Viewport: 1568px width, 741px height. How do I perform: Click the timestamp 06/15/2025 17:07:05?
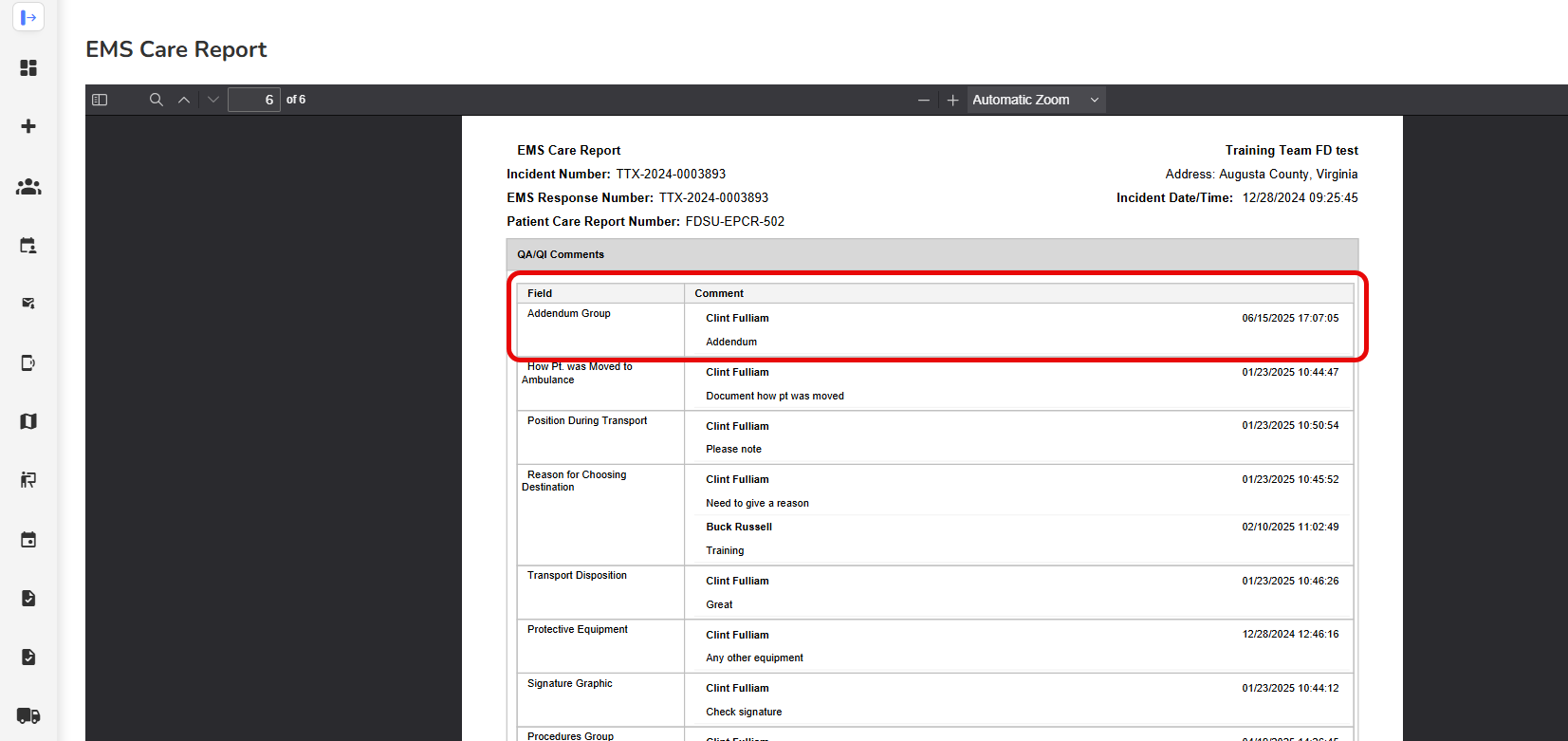pyautogui.click(x=1290, y=319)
